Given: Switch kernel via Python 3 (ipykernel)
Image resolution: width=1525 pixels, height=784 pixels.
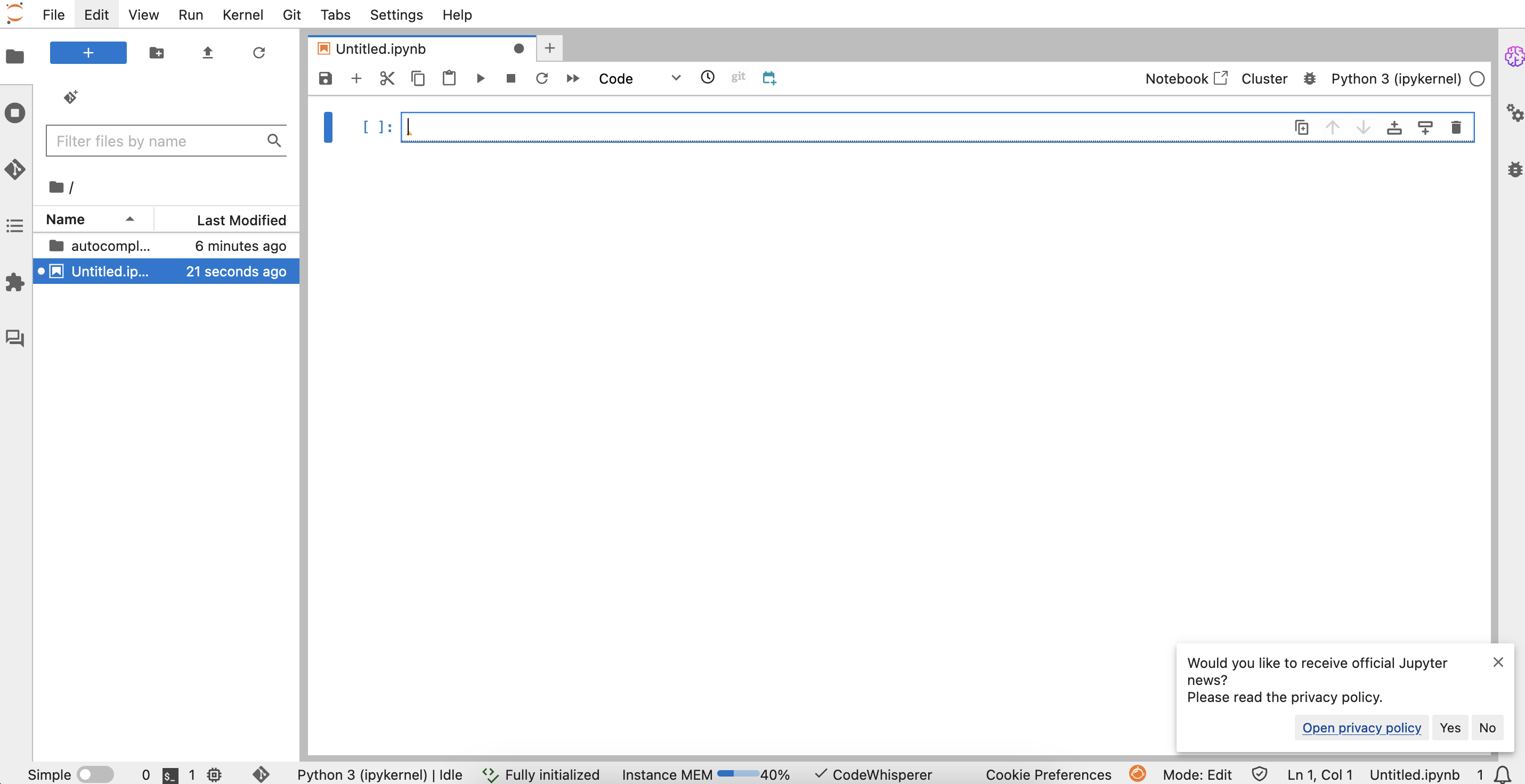Looking at the screenshot, I should pyautogui.click(x=1396, y=79).
